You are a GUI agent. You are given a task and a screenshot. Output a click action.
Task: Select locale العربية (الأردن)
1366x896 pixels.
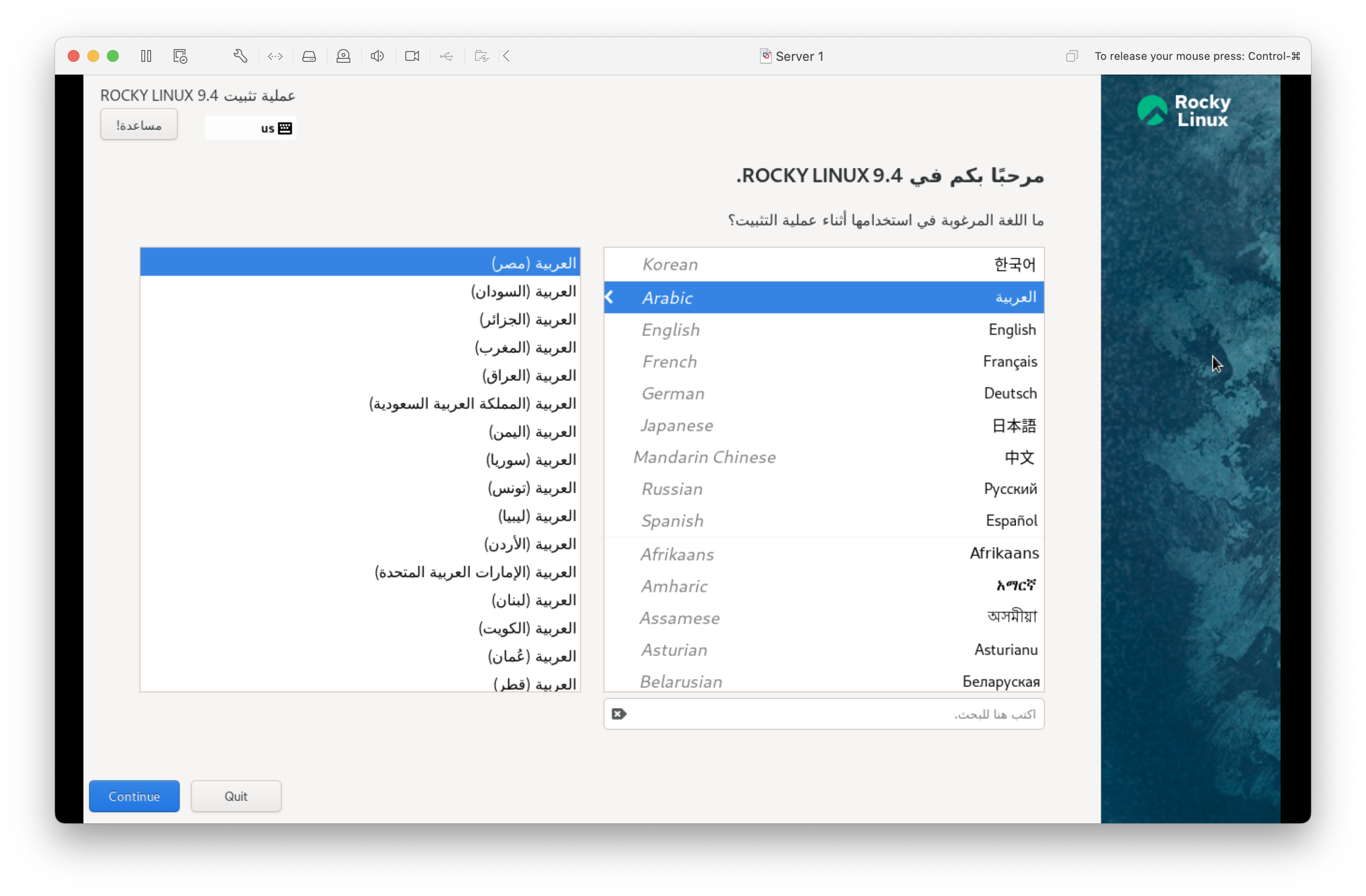pos(360,544)
